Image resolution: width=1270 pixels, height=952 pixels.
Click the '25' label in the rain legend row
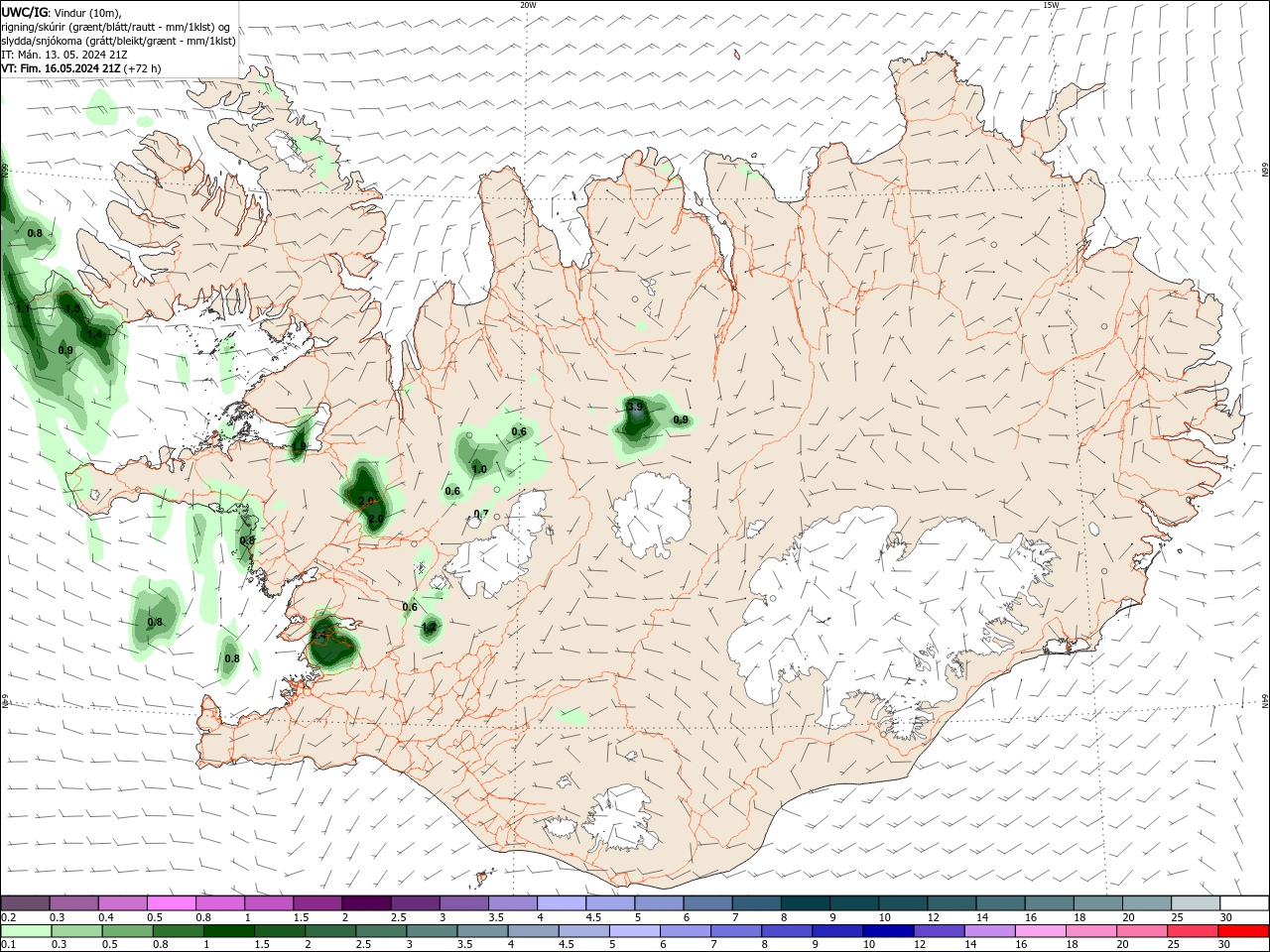click(x=1174, y=945)
